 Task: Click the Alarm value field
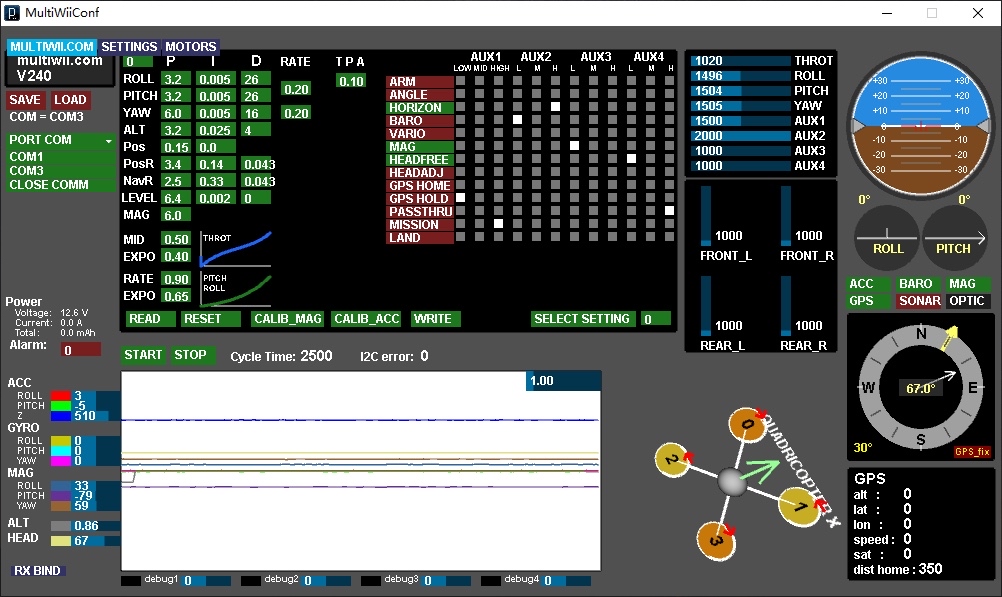coord(81,350)
